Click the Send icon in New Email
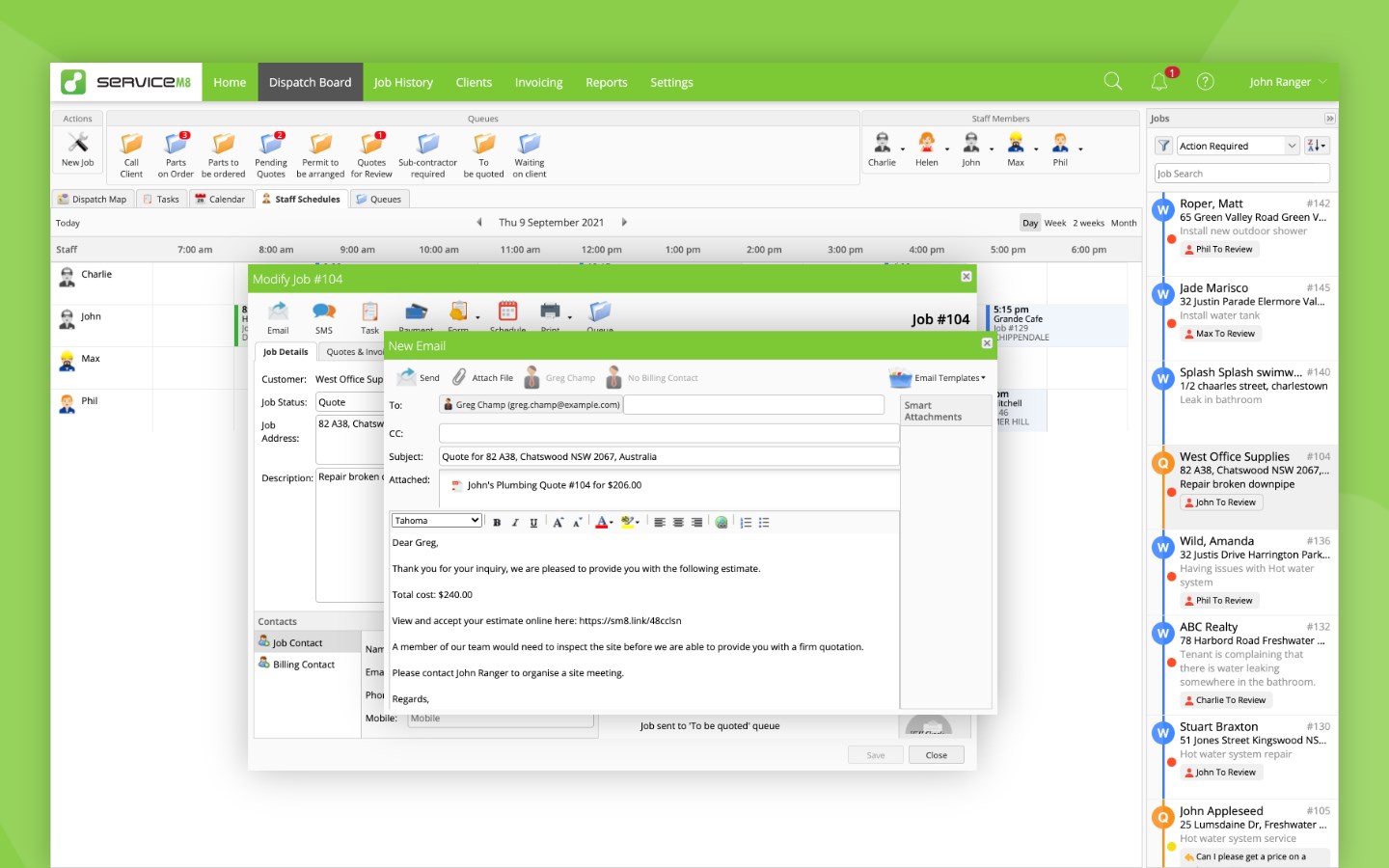 (406, 377)
